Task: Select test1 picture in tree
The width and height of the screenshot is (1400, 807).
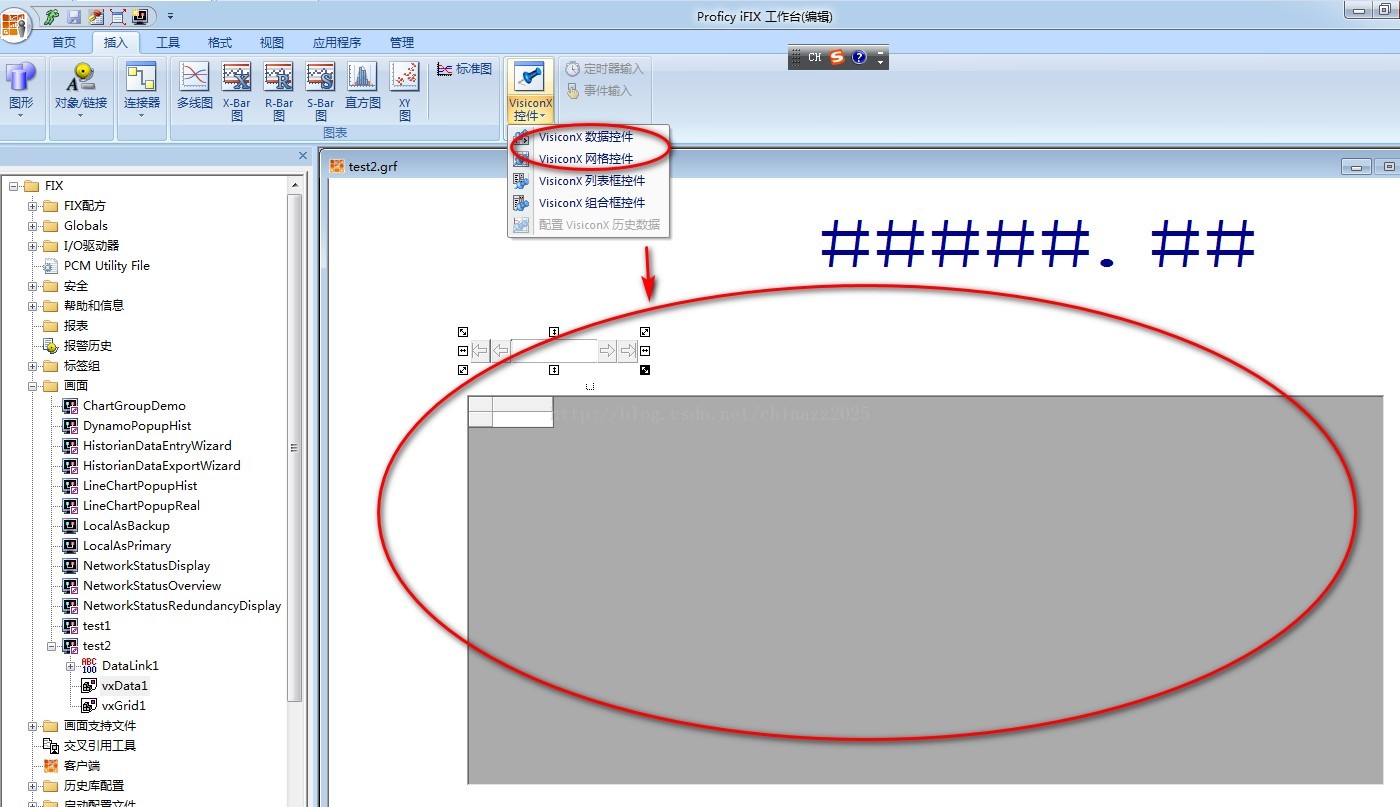Action: (97, 626)
